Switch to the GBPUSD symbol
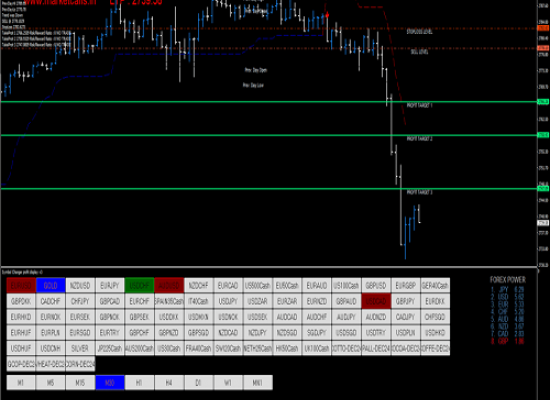Image resolution: width=550 pixels, height=400 pixels. point(376,285)
